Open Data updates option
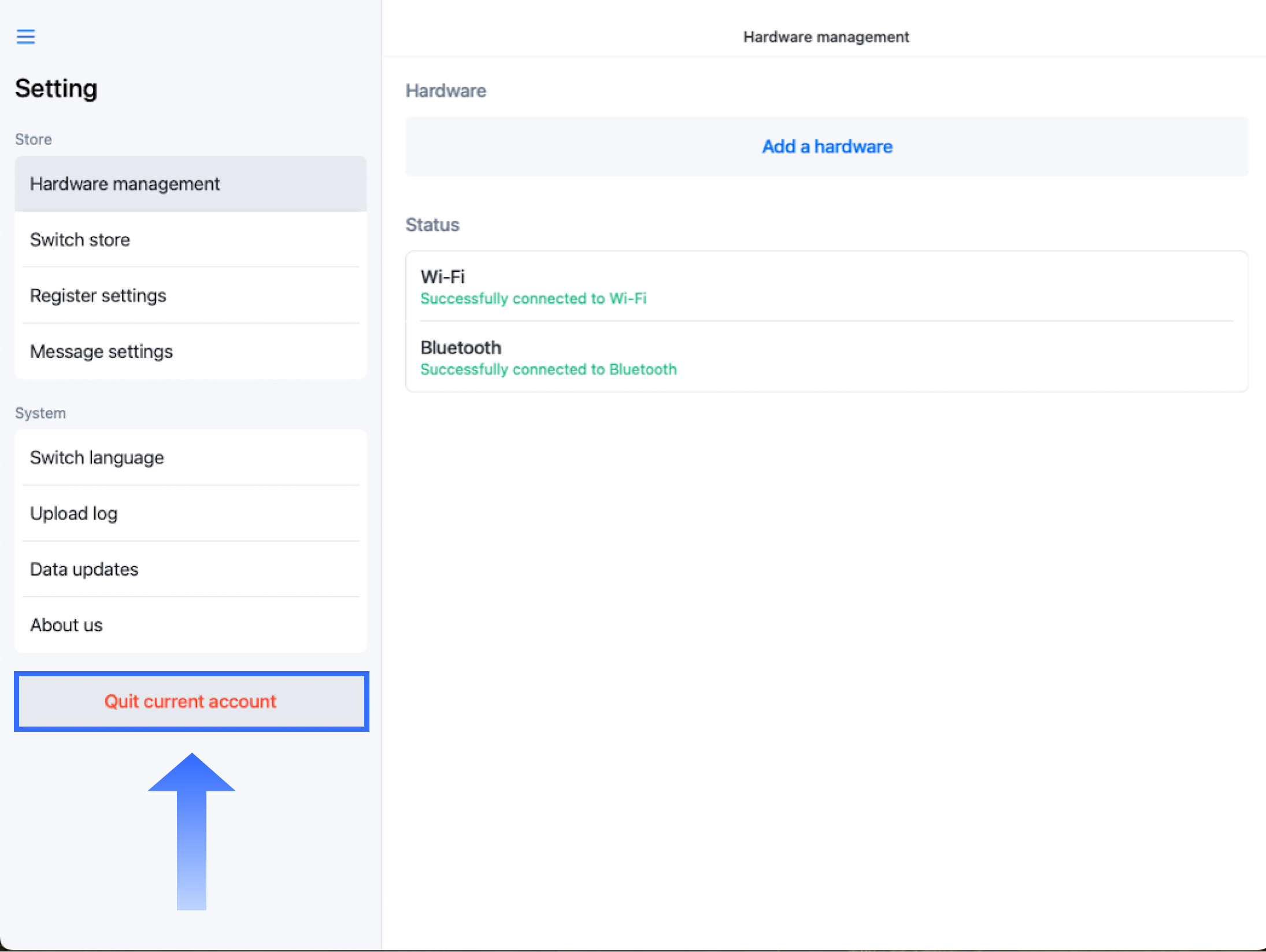Viewport: 1266px width, 952px height. 190,569
